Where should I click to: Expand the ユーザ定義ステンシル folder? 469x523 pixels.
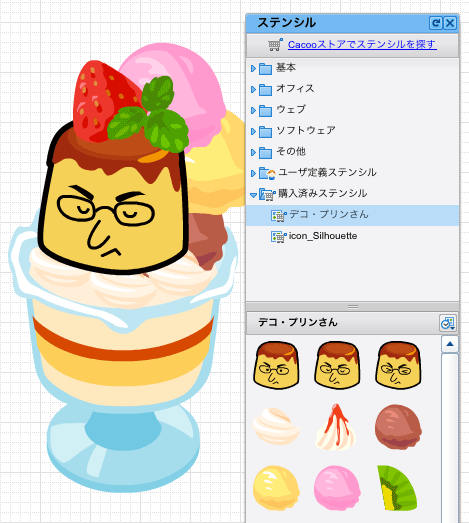253,173
